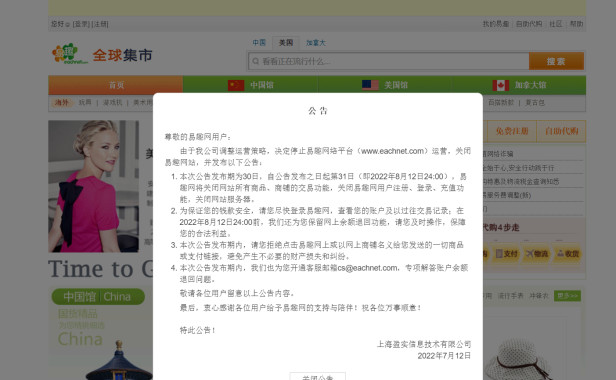Click the 流行手表 keyword link
Viewport: 616px width, 380px height.
coord(510,296)
